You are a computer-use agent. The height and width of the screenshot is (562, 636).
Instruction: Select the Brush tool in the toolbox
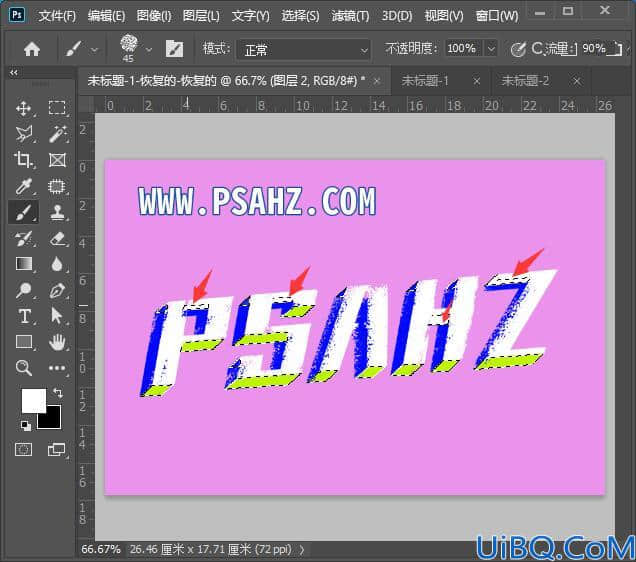click(24, 212)
